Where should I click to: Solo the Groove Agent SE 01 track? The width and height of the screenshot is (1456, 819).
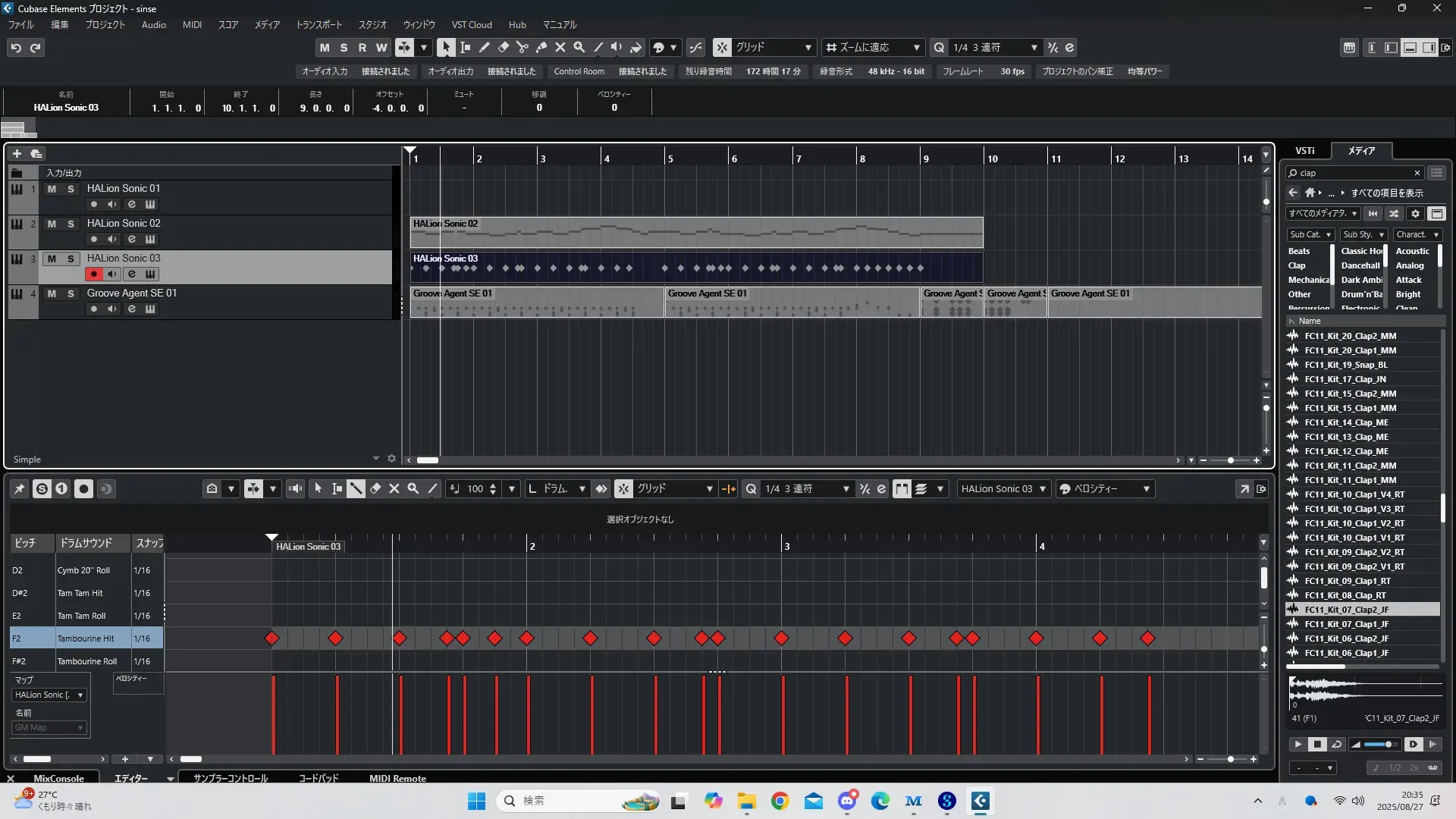[x=71, y=293]
